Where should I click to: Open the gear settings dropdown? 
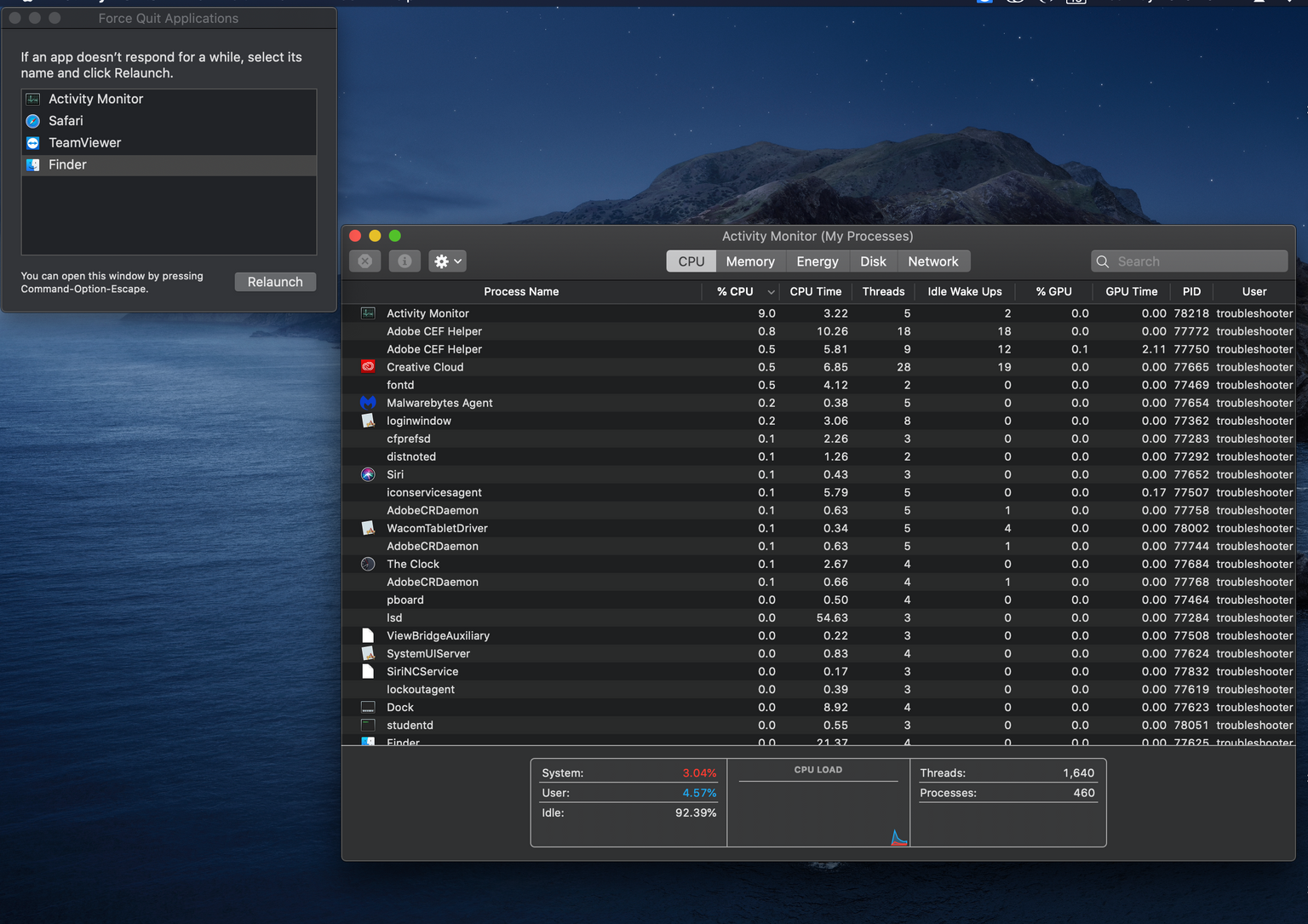(x=446, y=261)
